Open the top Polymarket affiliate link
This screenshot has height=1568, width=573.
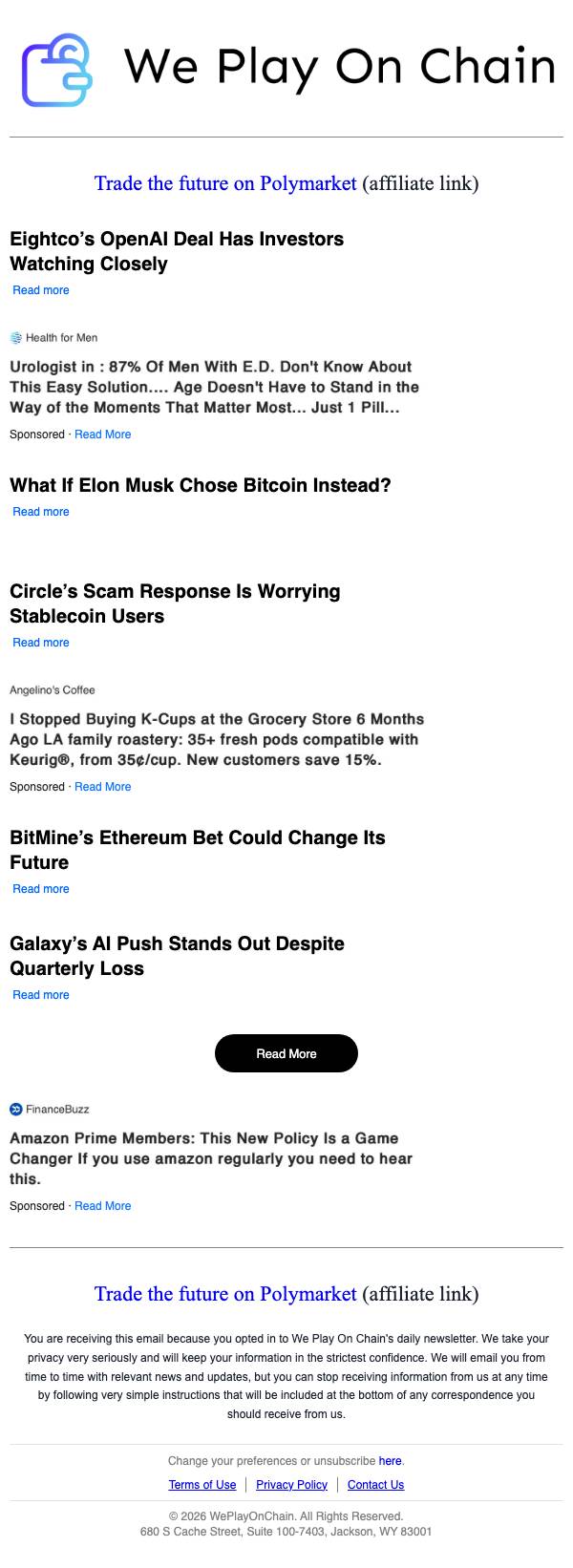(x=225, y=182)
